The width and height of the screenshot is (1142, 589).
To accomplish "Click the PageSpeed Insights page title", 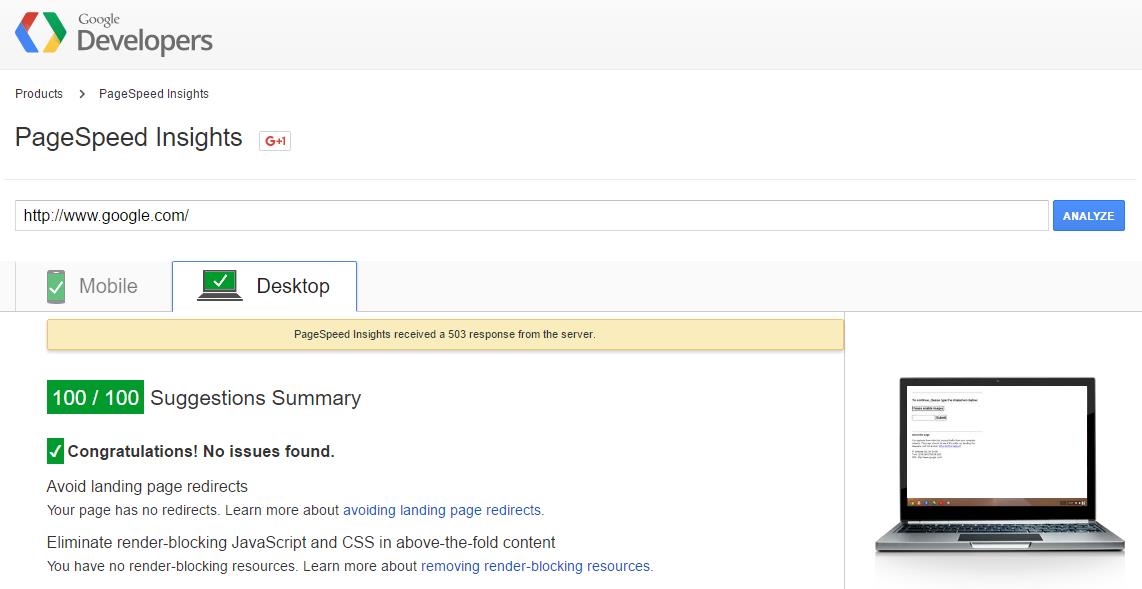I will pos(129,138).
